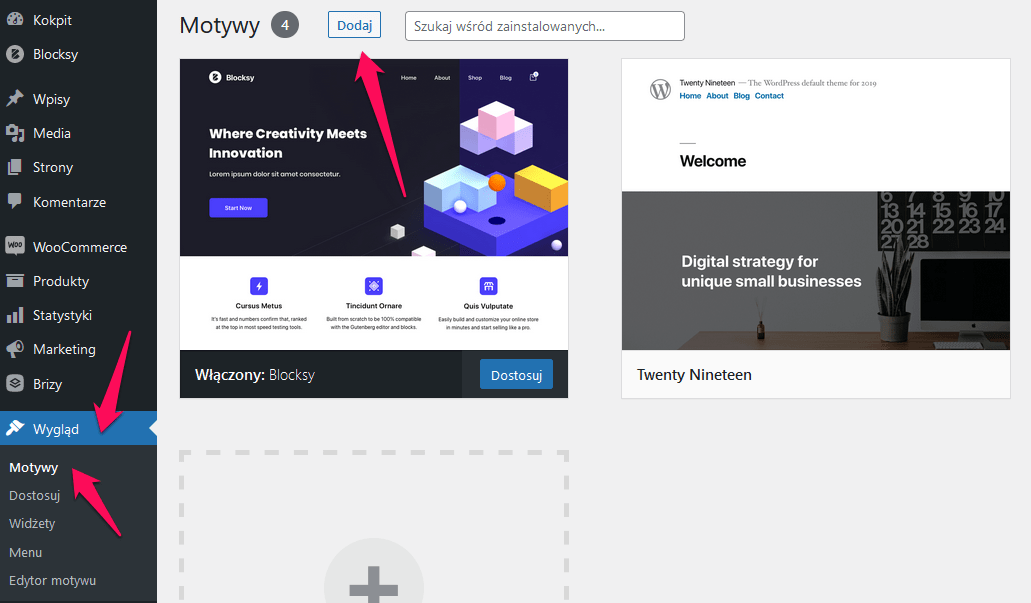The width and height of the screenshot is (1031, 603).
Task: Click the Blocksy theme screenshot thumbnail
Action: coord(373,204)
